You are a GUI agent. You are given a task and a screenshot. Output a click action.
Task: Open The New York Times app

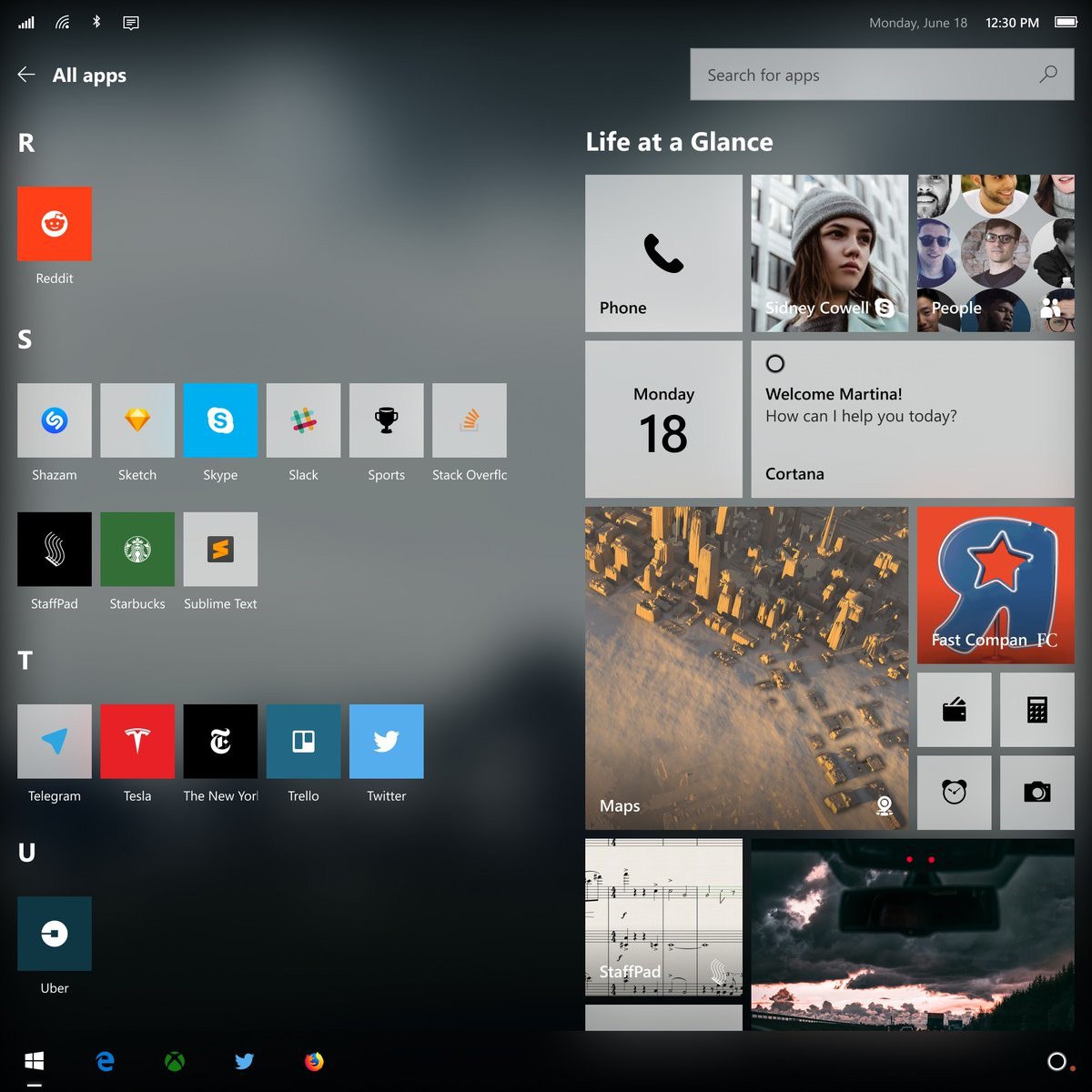[x=220, y=742]
